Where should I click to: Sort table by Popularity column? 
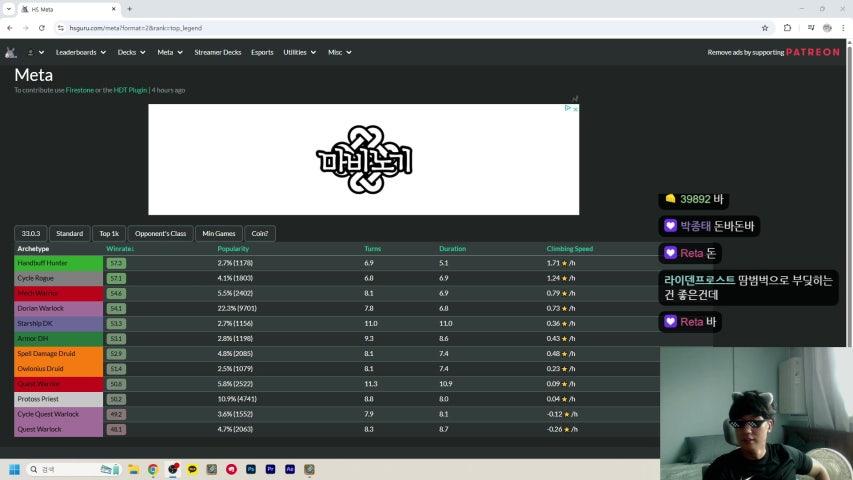click(233, 249)
